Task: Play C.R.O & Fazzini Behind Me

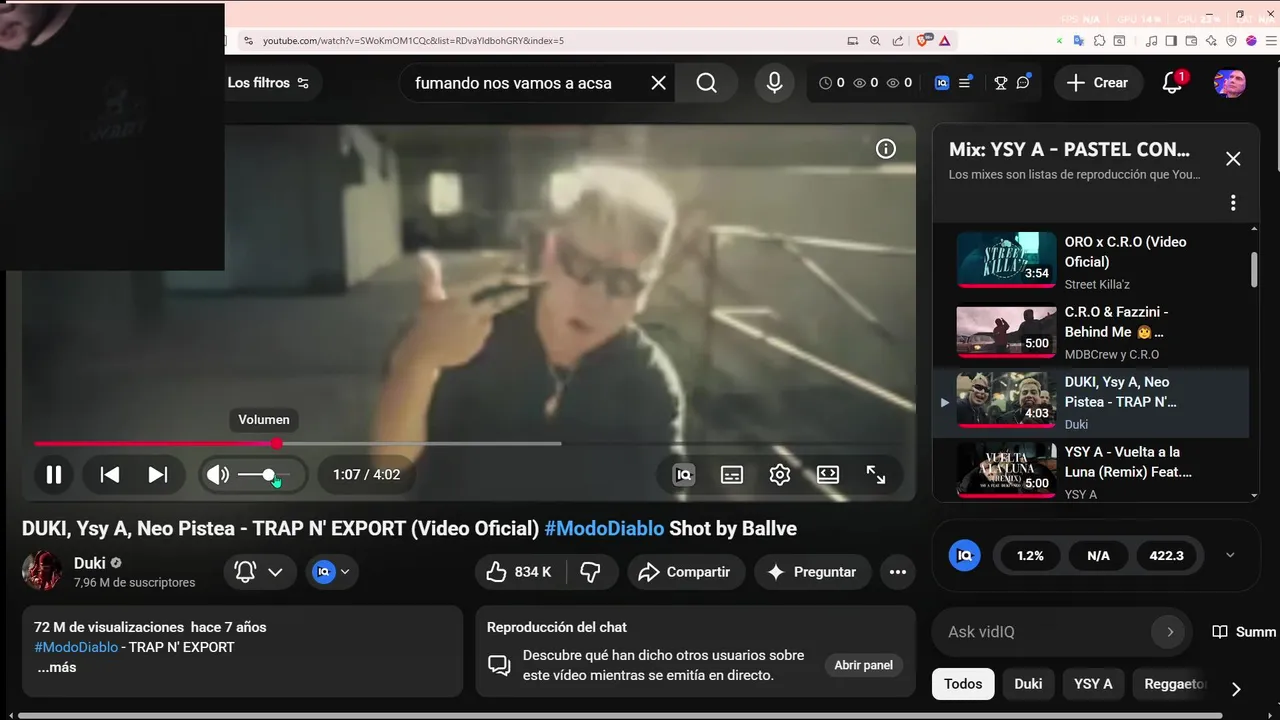Action: (x=1090, y=332)
